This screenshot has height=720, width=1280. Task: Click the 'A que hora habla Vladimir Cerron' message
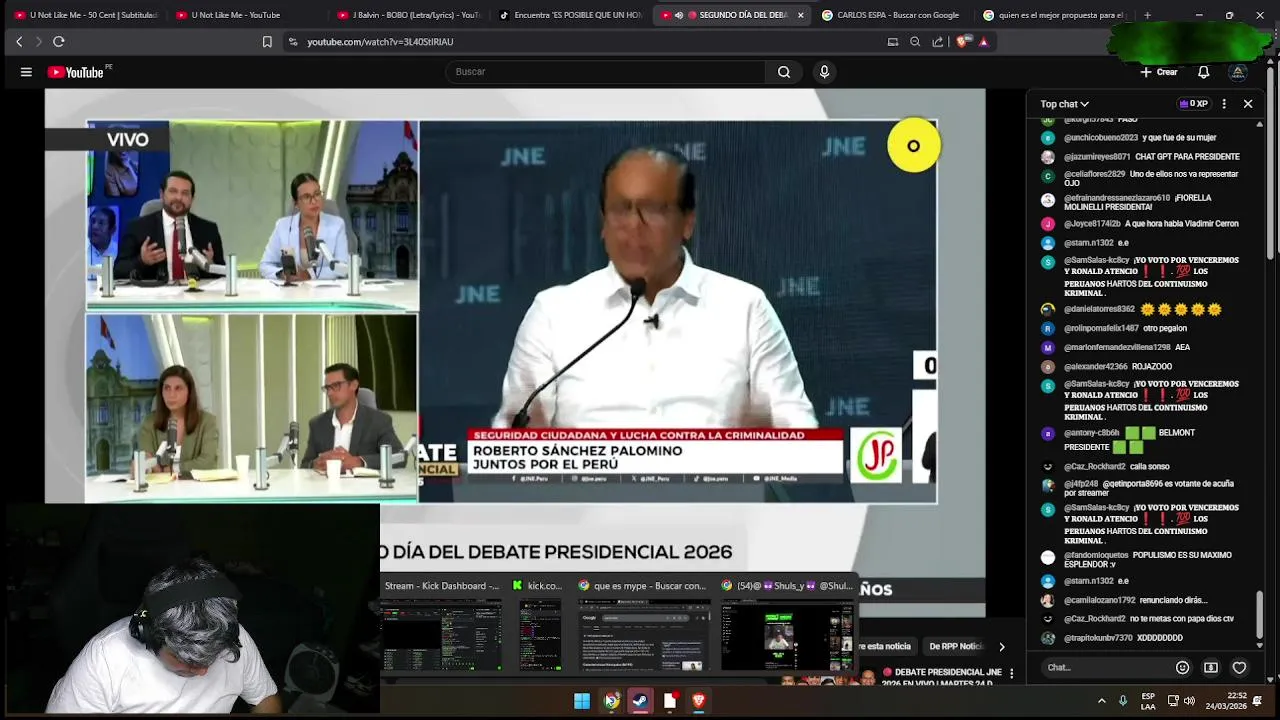(x=1181, y=224)
